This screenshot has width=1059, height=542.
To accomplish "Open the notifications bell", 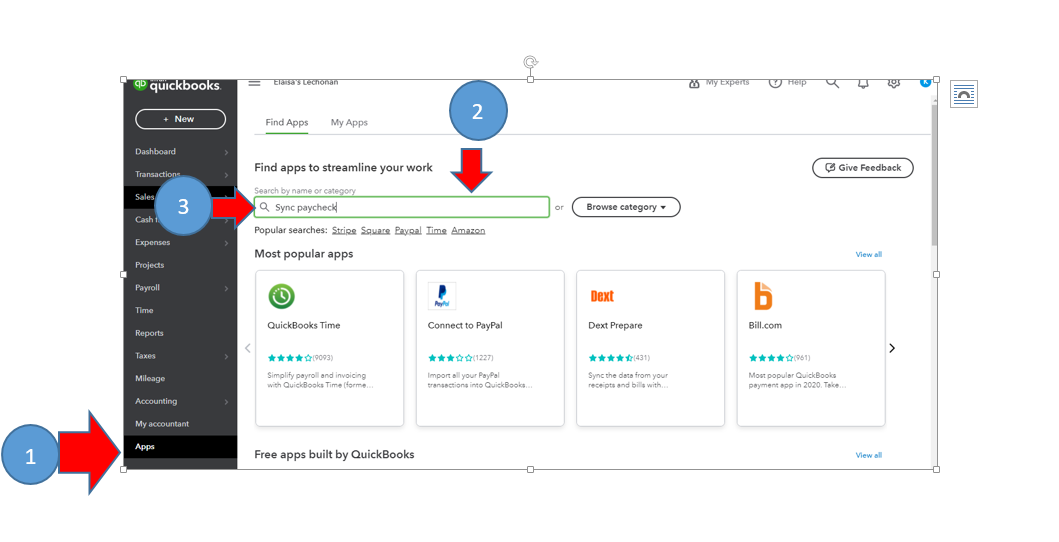I will (863, 84).
